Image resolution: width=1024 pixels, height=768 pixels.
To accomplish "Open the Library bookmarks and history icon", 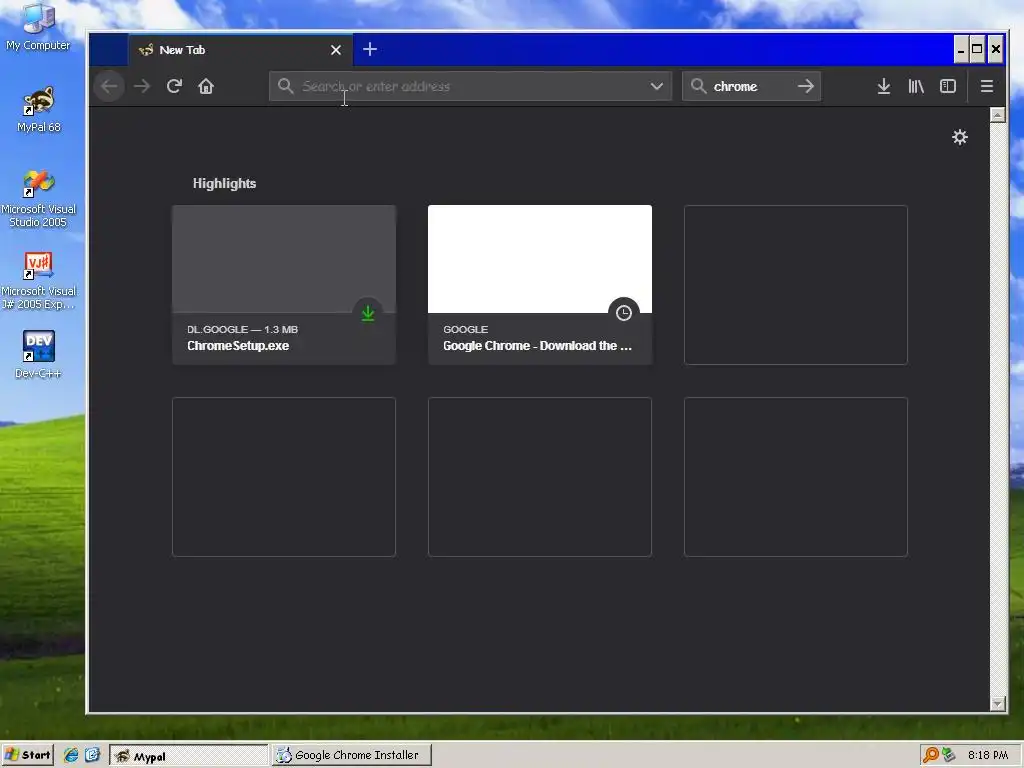I will point(916,86).
